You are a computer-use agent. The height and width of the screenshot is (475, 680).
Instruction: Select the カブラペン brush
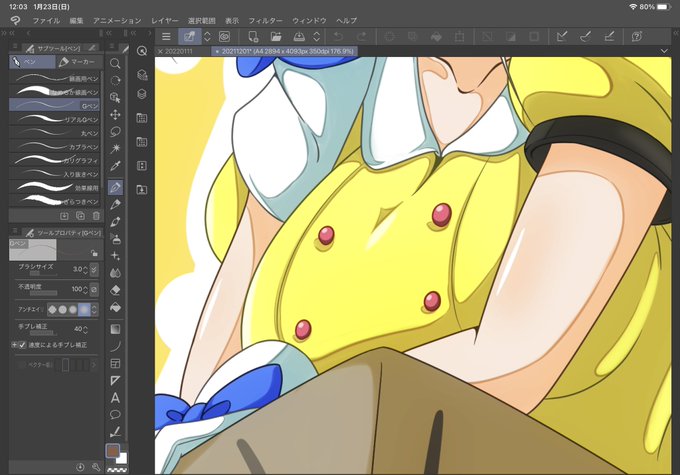[x=55, y=146]
